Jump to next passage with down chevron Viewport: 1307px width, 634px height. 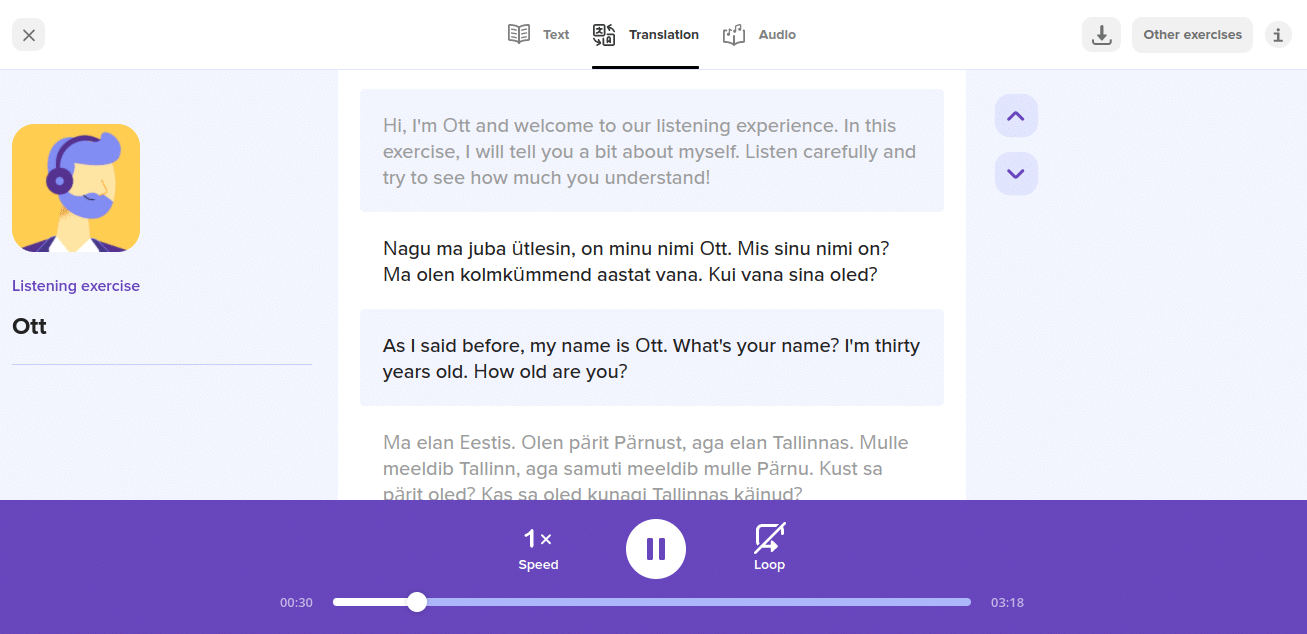coord(1016,174)
